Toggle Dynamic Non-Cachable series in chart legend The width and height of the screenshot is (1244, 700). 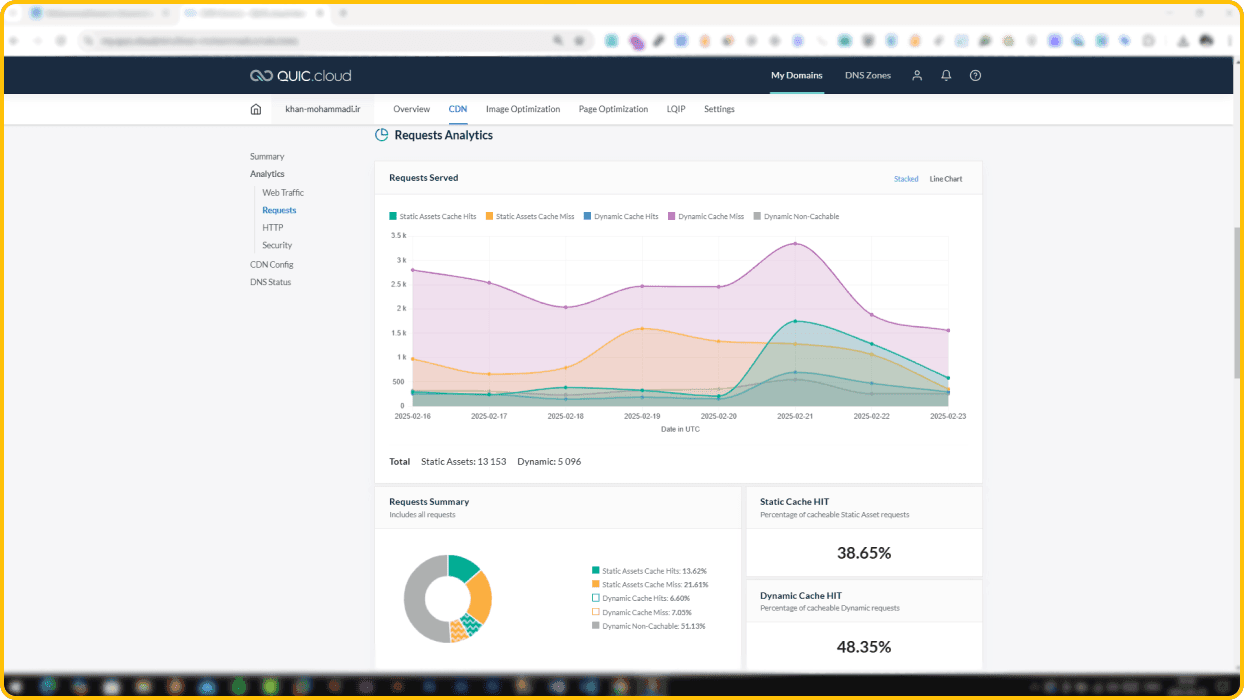point(796,216)
